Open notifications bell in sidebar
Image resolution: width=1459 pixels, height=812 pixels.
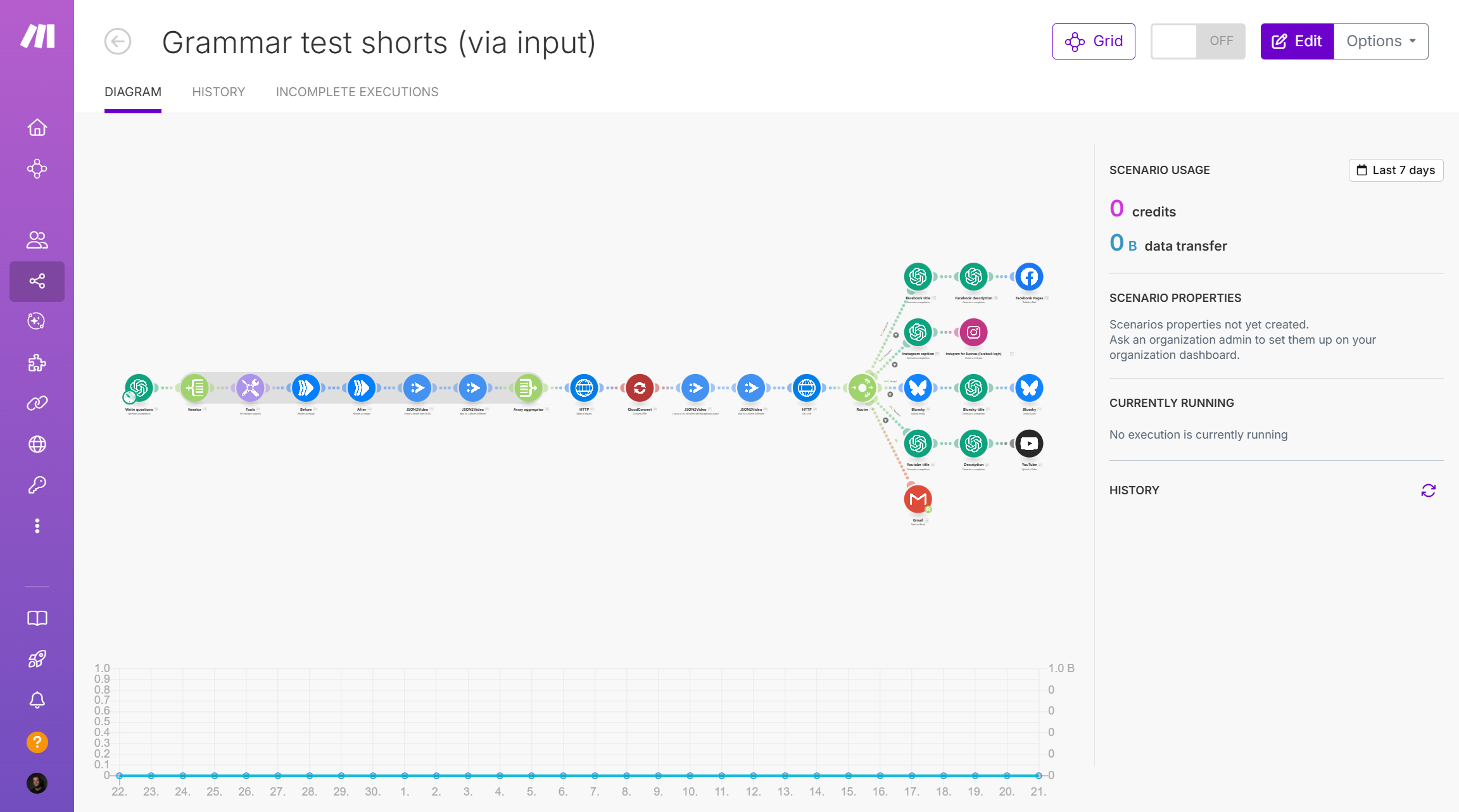coord(37,700)
